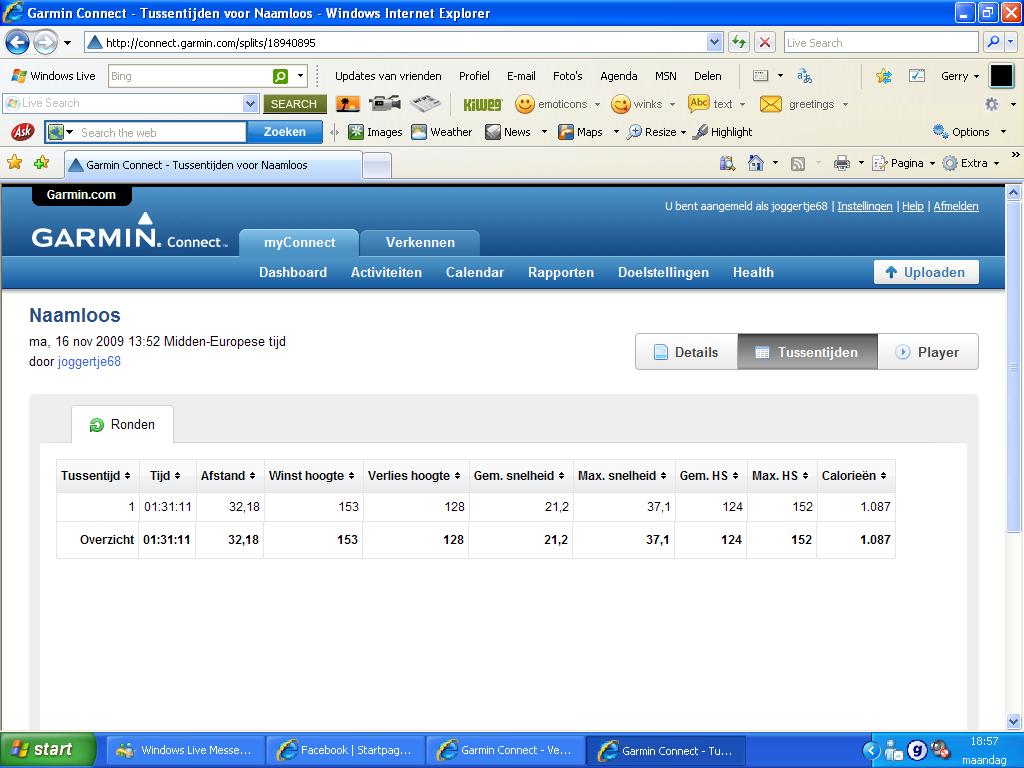Click the Weather toolbar button
The height and width of the screenshot is (768, 1024).
(x=441, y=132)
